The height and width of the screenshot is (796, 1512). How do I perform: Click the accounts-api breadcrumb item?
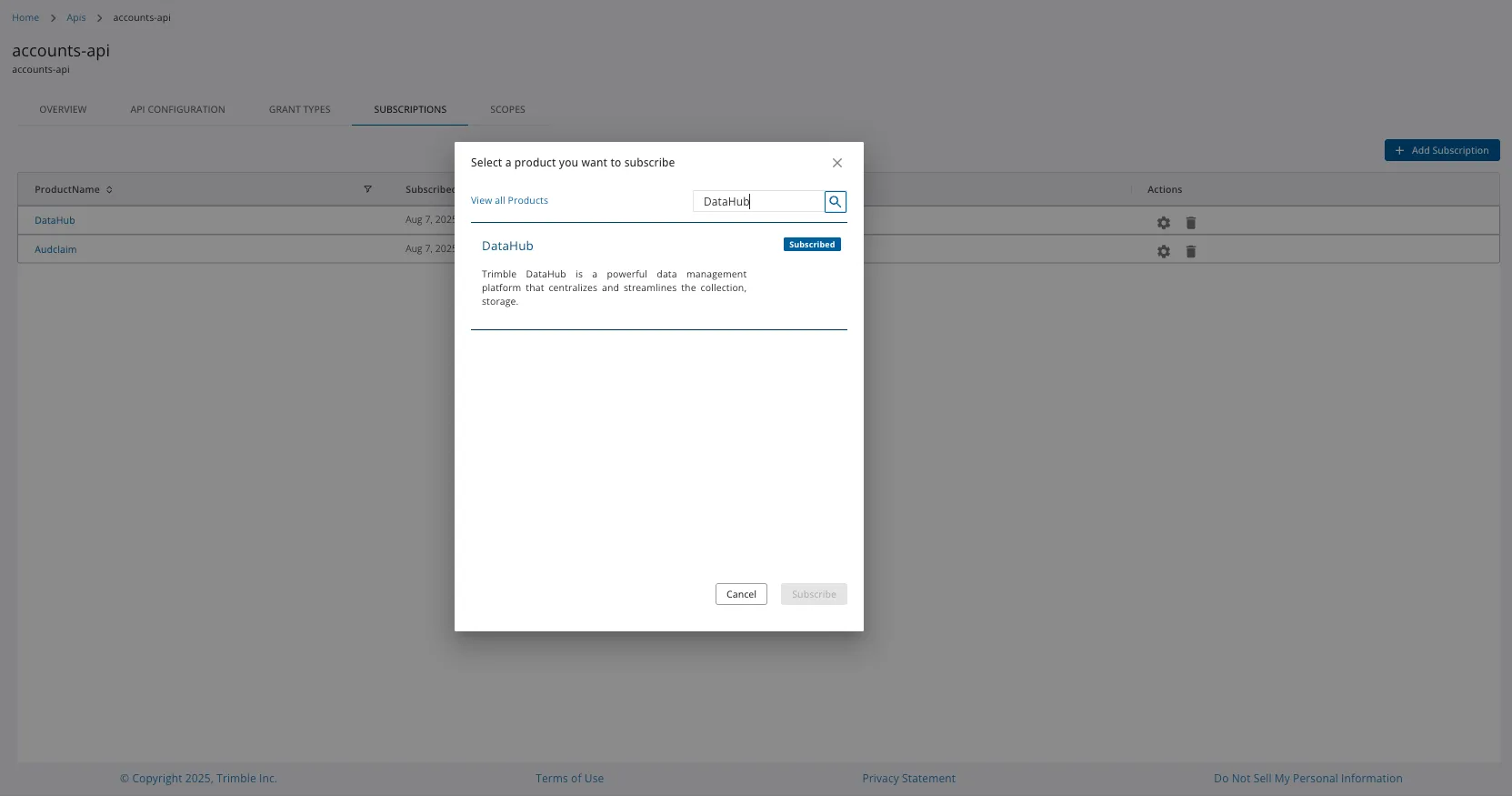[x=142, y=17]
